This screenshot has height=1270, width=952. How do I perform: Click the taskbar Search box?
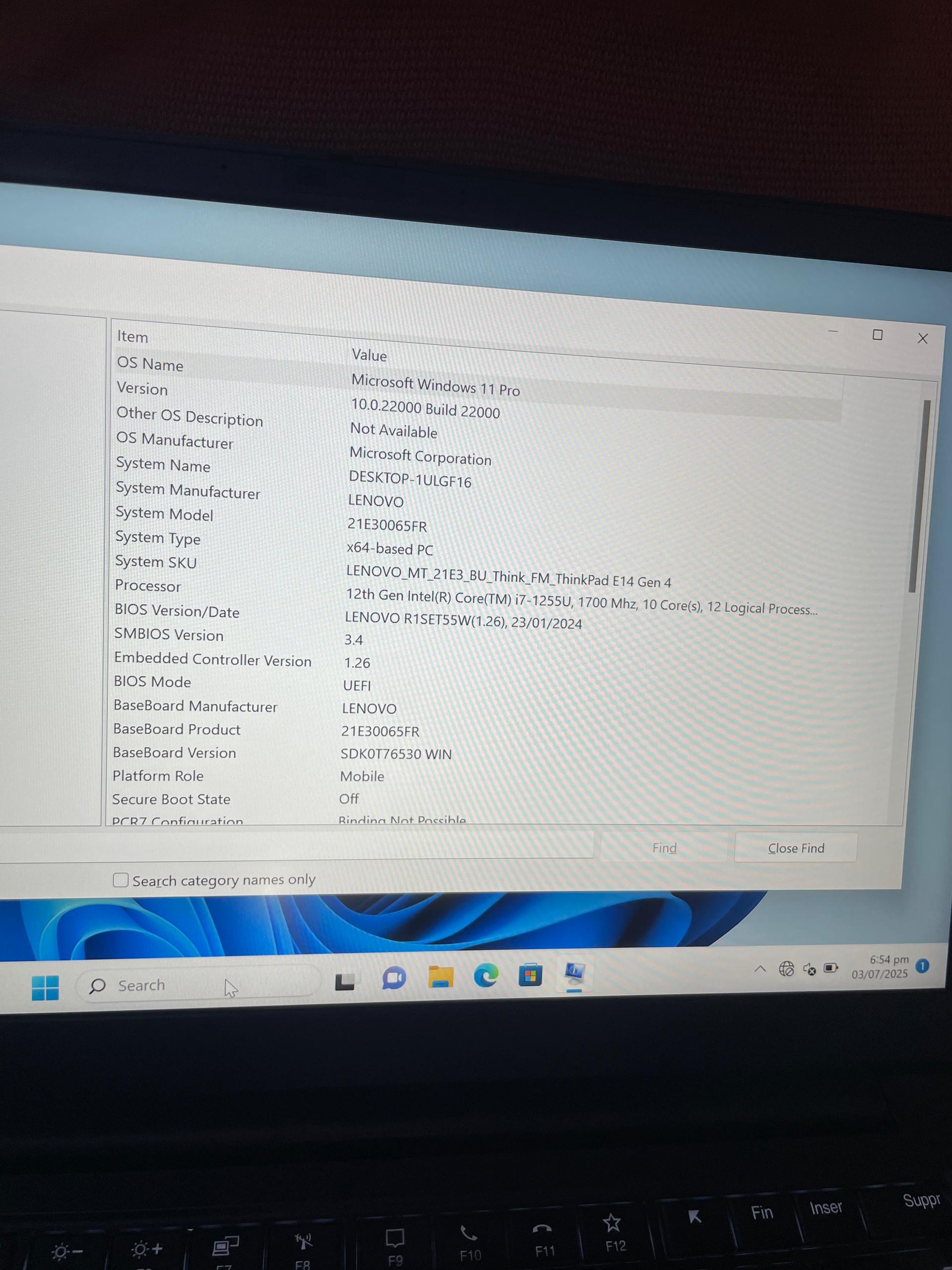click(x=197, y=985)
